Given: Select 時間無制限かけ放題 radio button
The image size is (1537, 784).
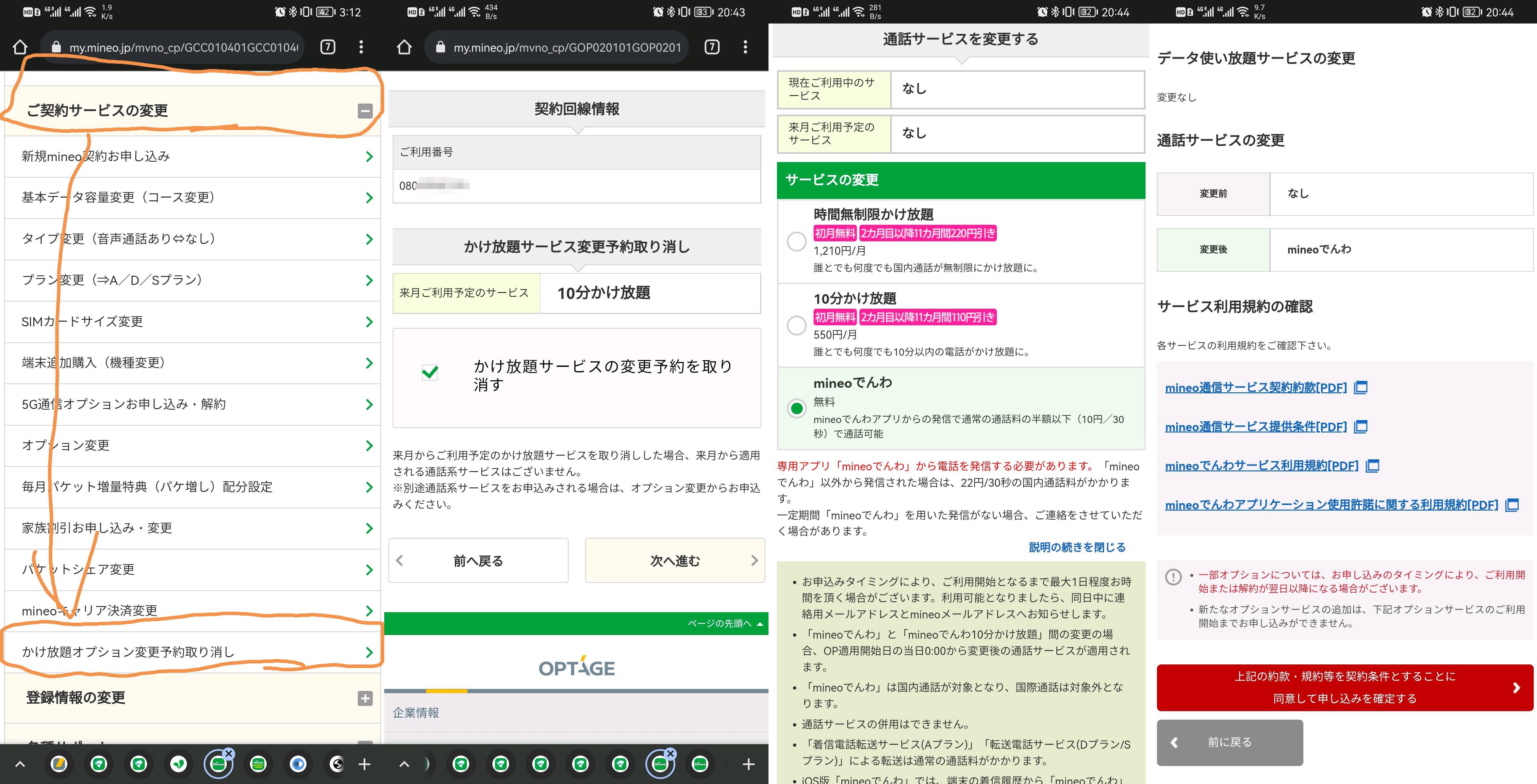Looking at the screenshot, I should (x=797, y=241).
